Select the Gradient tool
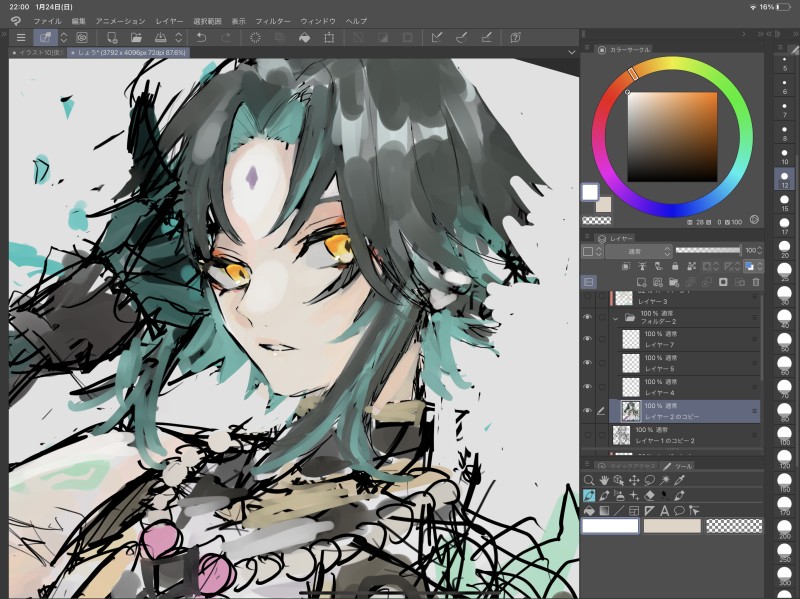 coord(604,510)
